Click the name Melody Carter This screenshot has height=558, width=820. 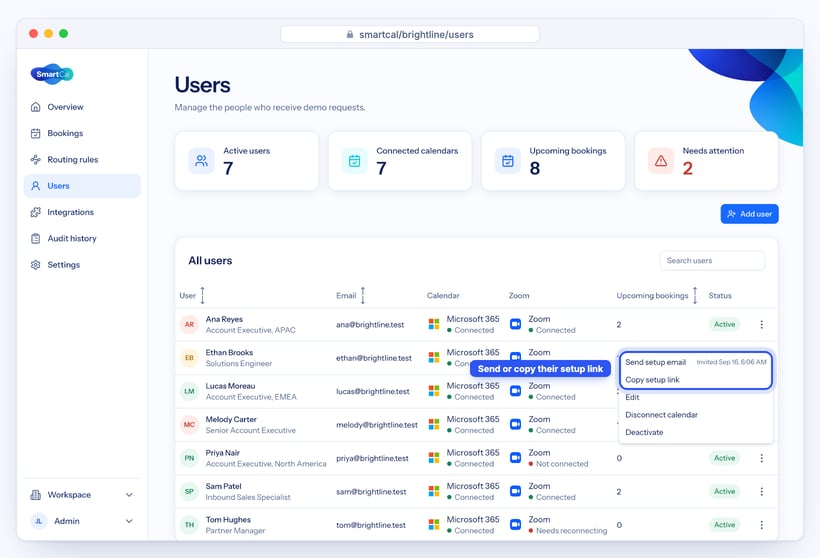(x=231, y=419)
